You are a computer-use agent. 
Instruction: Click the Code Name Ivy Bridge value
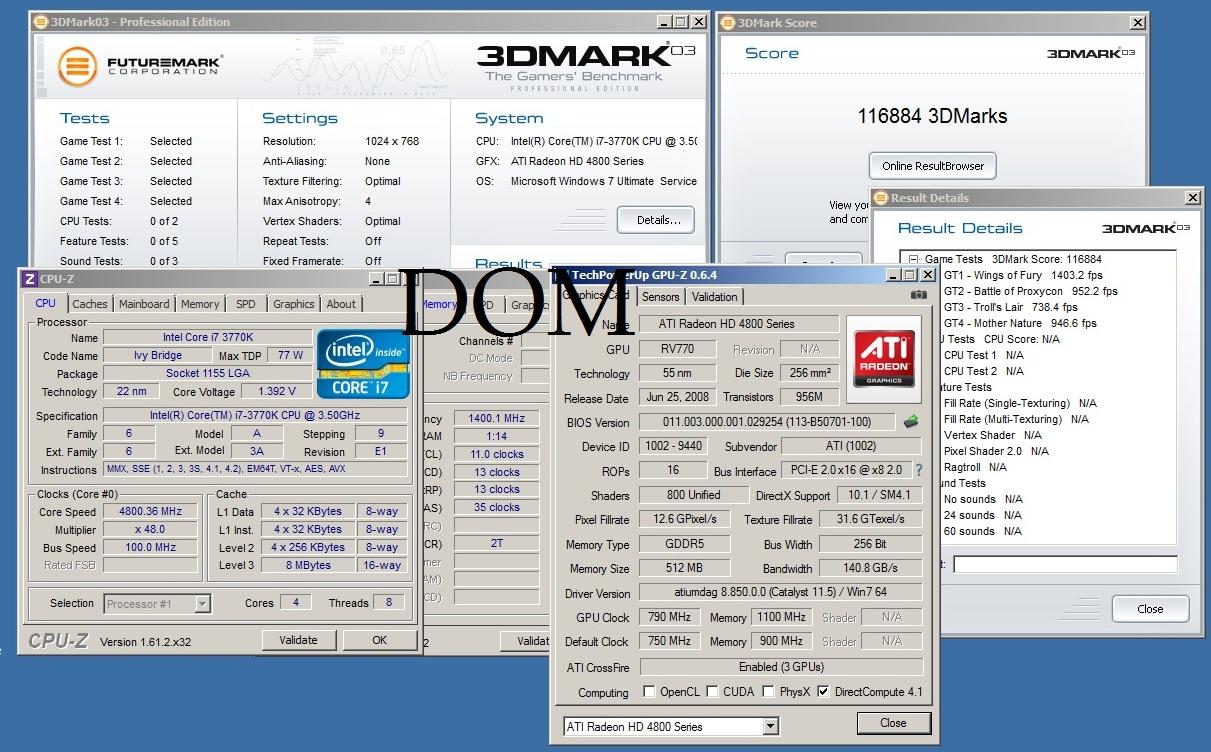tap(157, 356)
